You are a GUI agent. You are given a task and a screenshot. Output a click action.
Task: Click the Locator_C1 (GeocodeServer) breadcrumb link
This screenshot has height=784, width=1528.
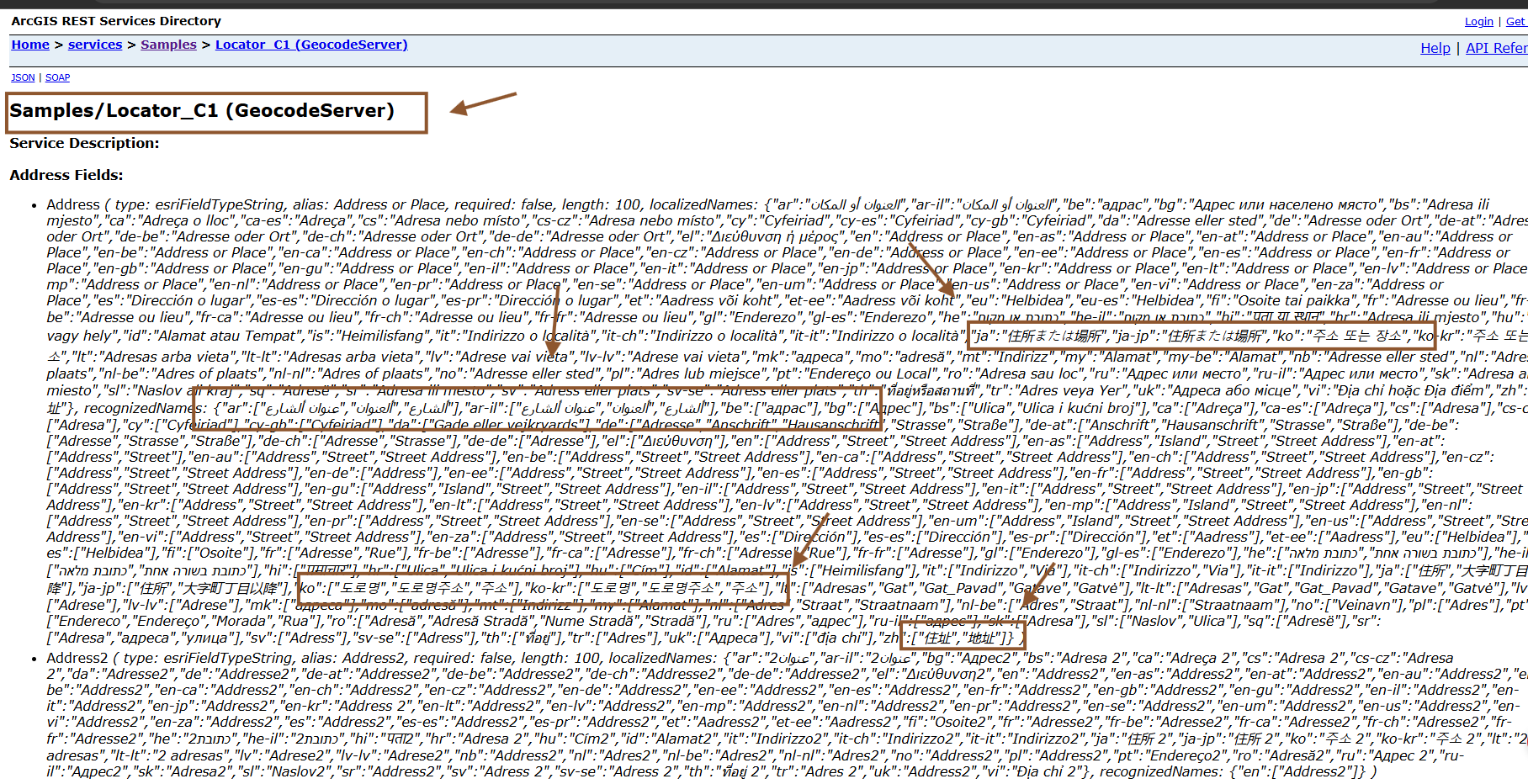point(311,45)
